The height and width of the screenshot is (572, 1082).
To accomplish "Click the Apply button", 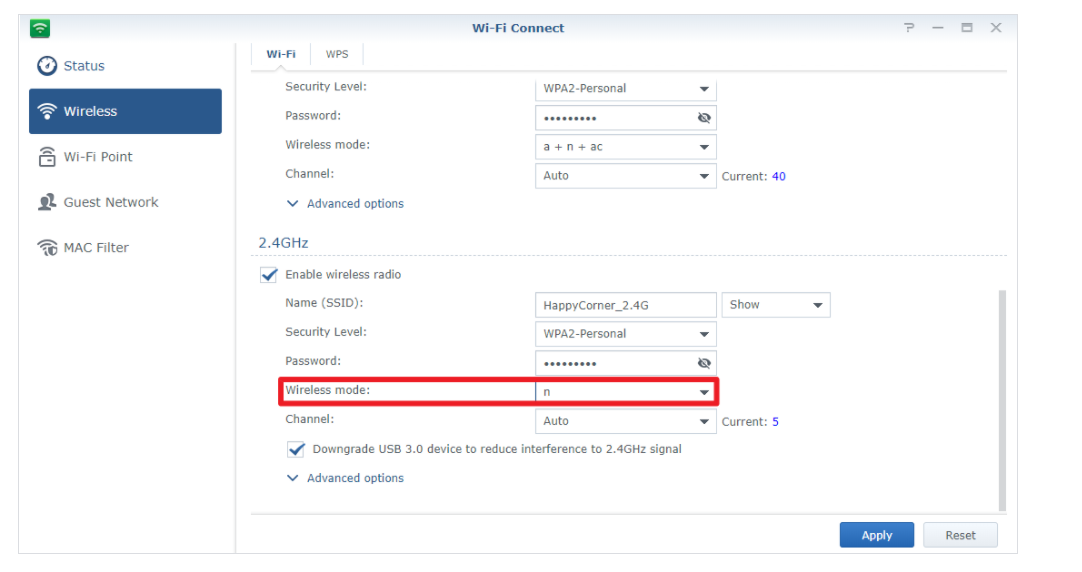I will click(x=876, y=535).
